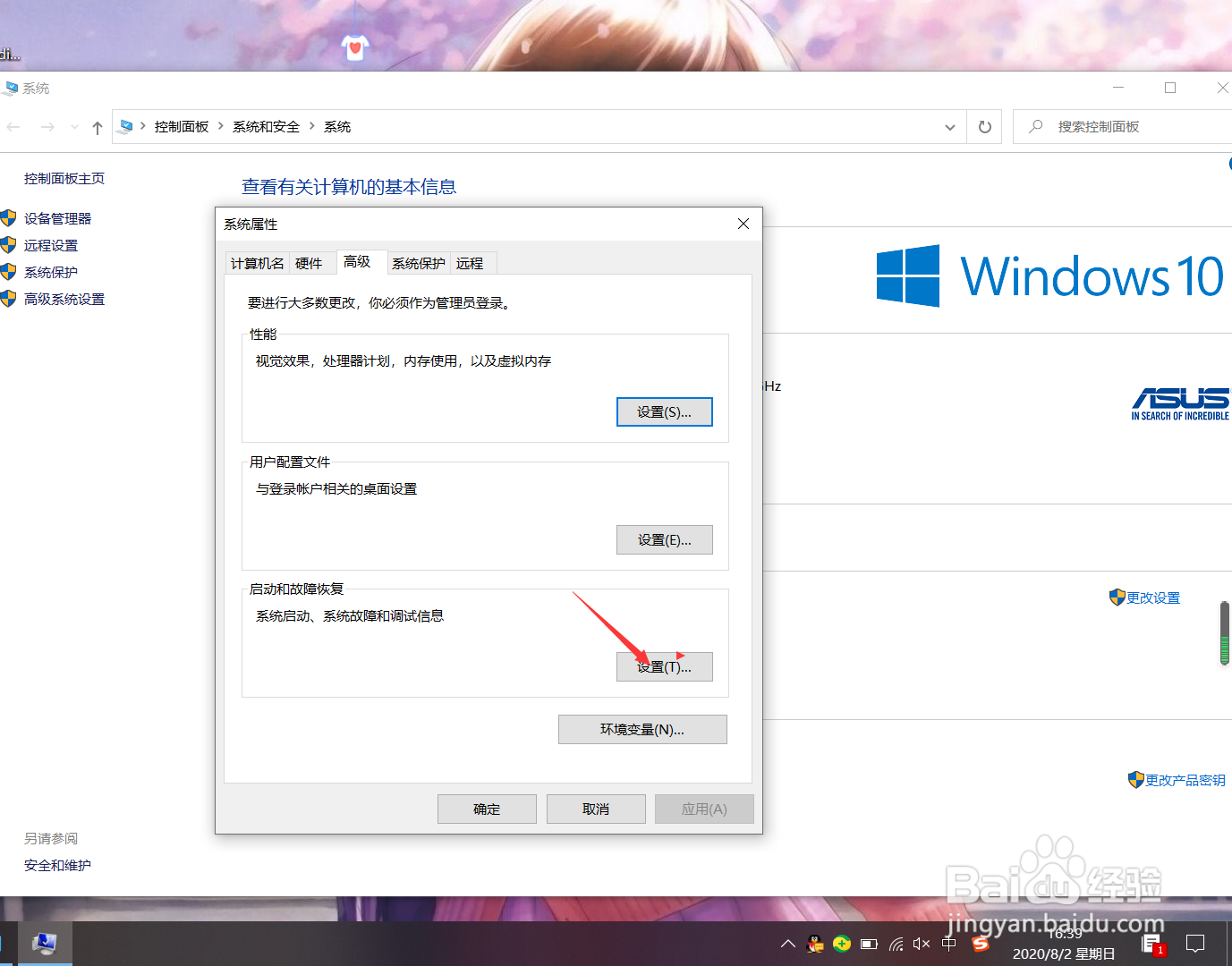Image resolution: width=1232 pixels, height=966 pixels.
Task: Go back using the back arrow
Action: click(13, 126)
